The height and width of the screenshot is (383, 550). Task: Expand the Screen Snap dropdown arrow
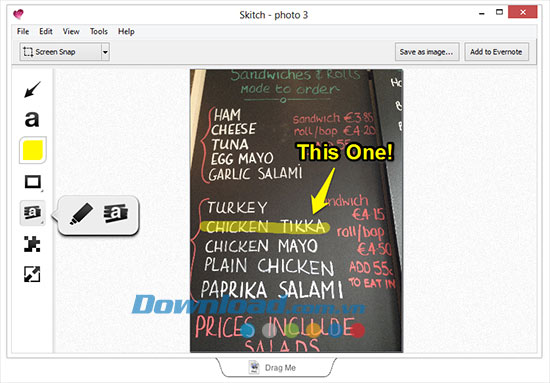pyautogui.click(x=105, y=52)
